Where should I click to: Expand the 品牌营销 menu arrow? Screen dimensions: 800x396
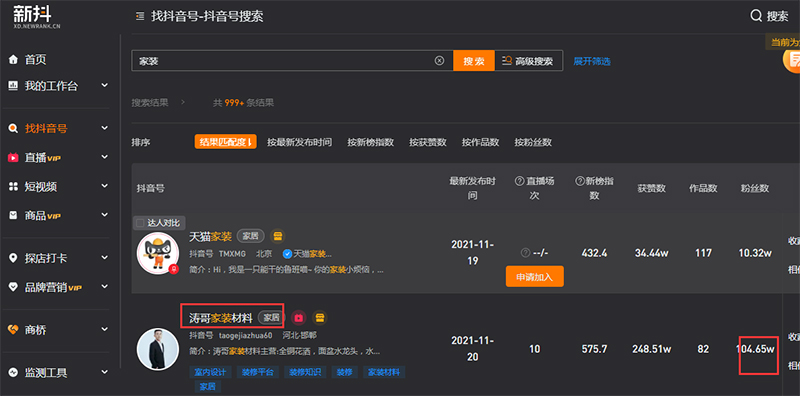105,287
